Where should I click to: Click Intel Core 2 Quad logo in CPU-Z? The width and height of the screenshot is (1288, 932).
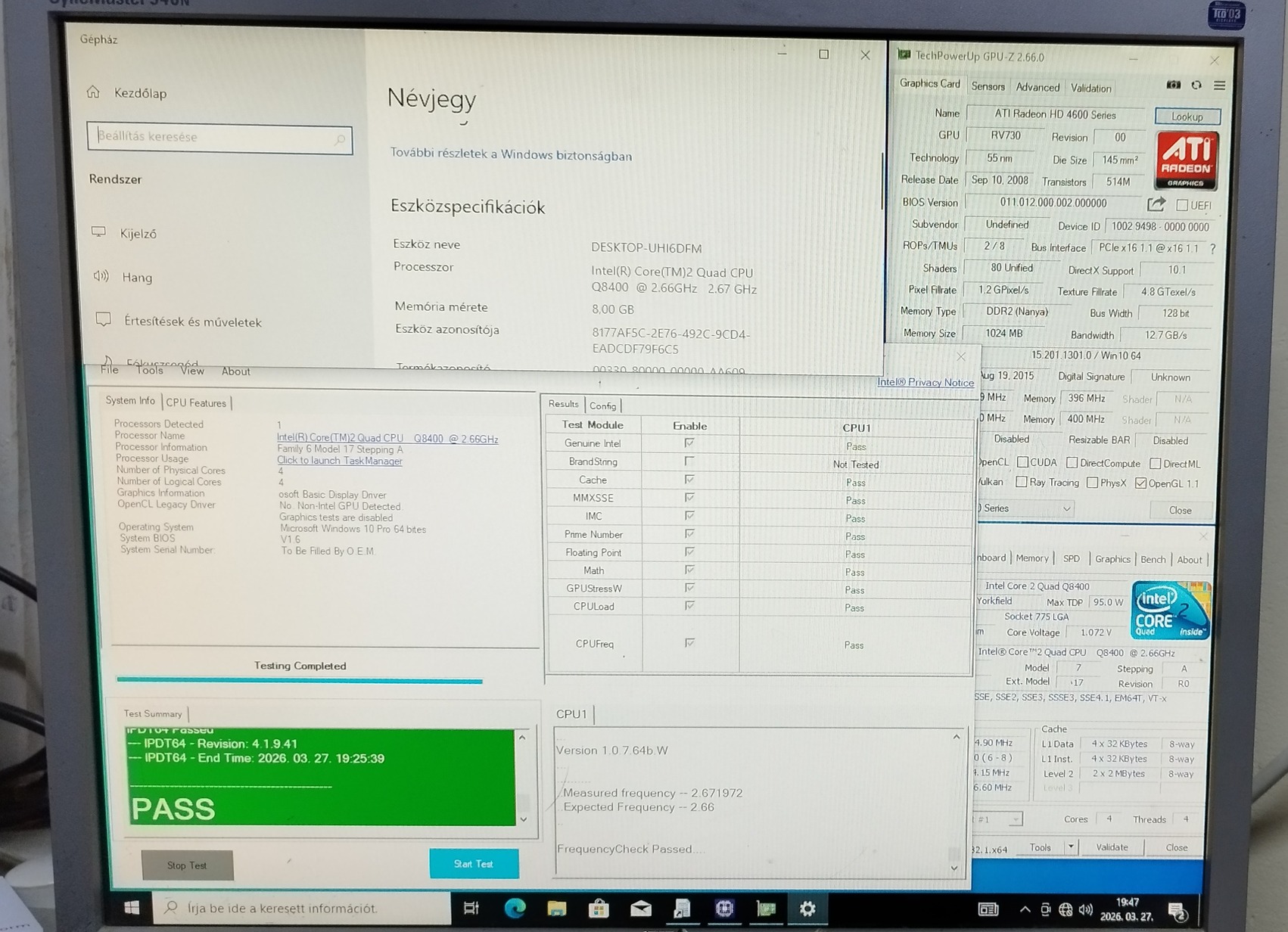(x=1170, y=610)
